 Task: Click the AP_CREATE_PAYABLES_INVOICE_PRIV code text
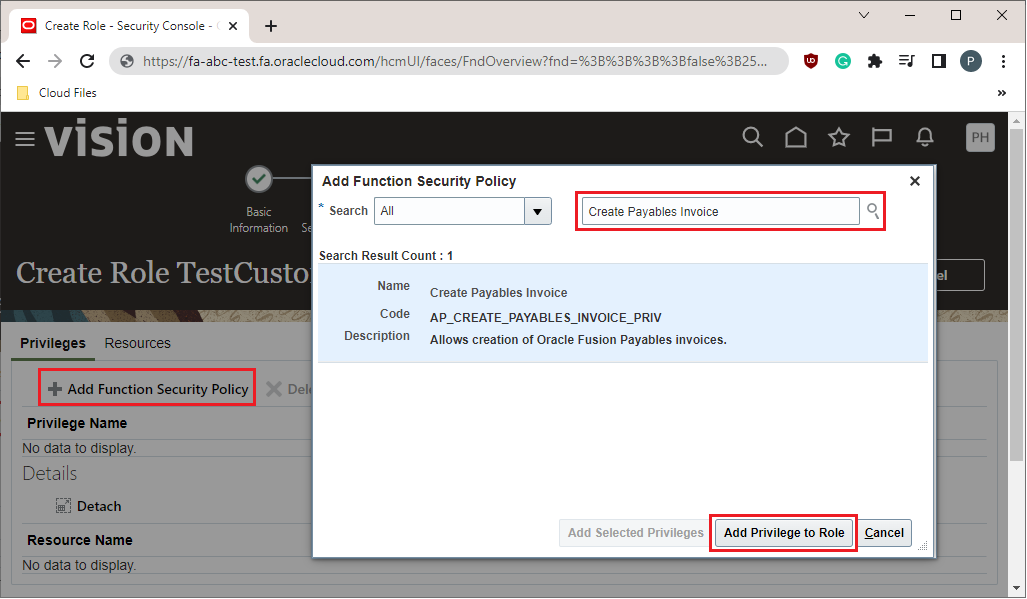(x=546, y=318)
